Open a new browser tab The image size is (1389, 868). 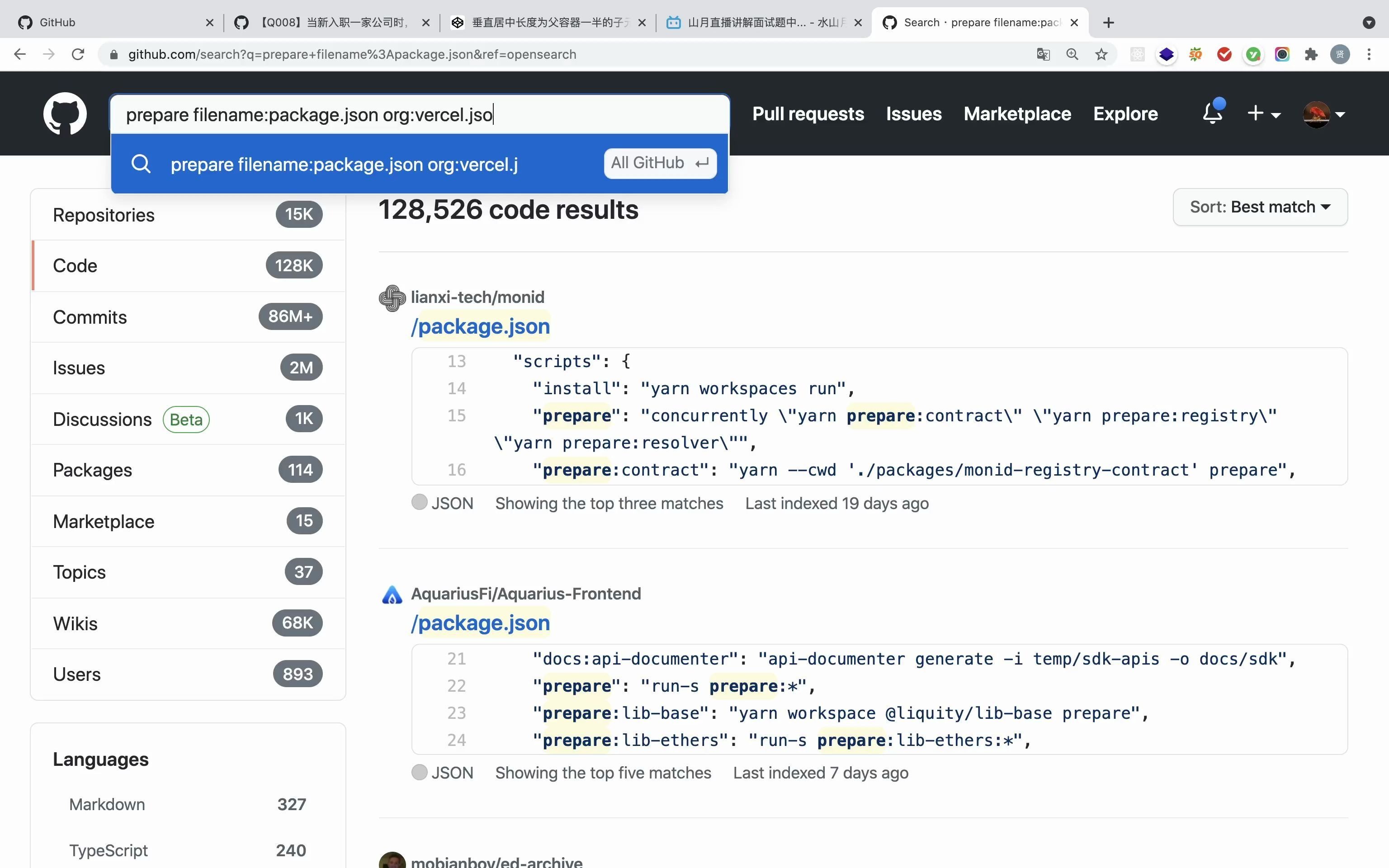pyautogui.click(x=1108, y=23)
